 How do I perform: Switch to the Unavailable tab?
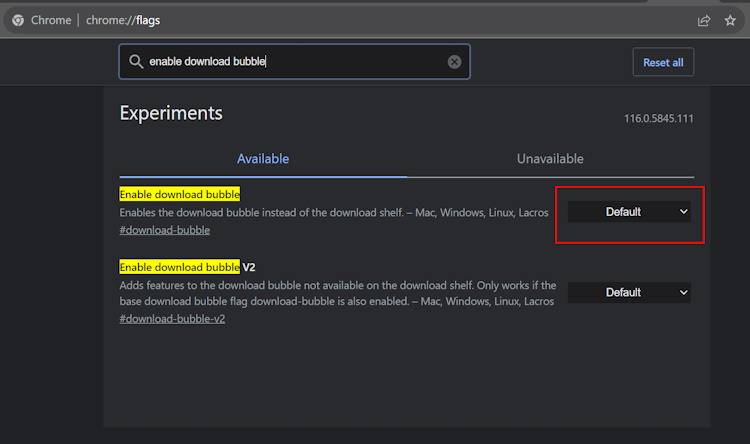[550, 159]
